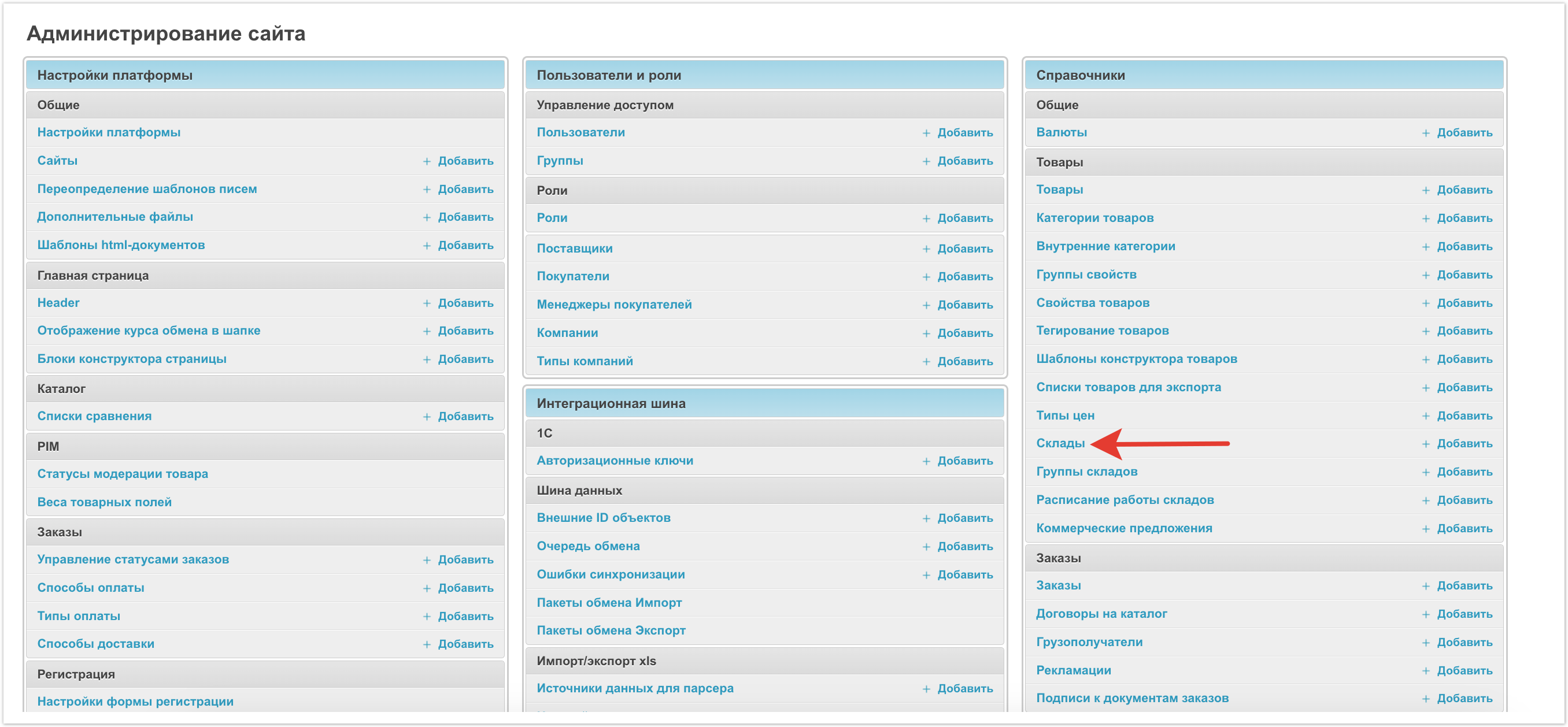Screen dimensions: 1568x727
Task: Open Пакеты обмена Импорт
Action: tap(609, 603)
